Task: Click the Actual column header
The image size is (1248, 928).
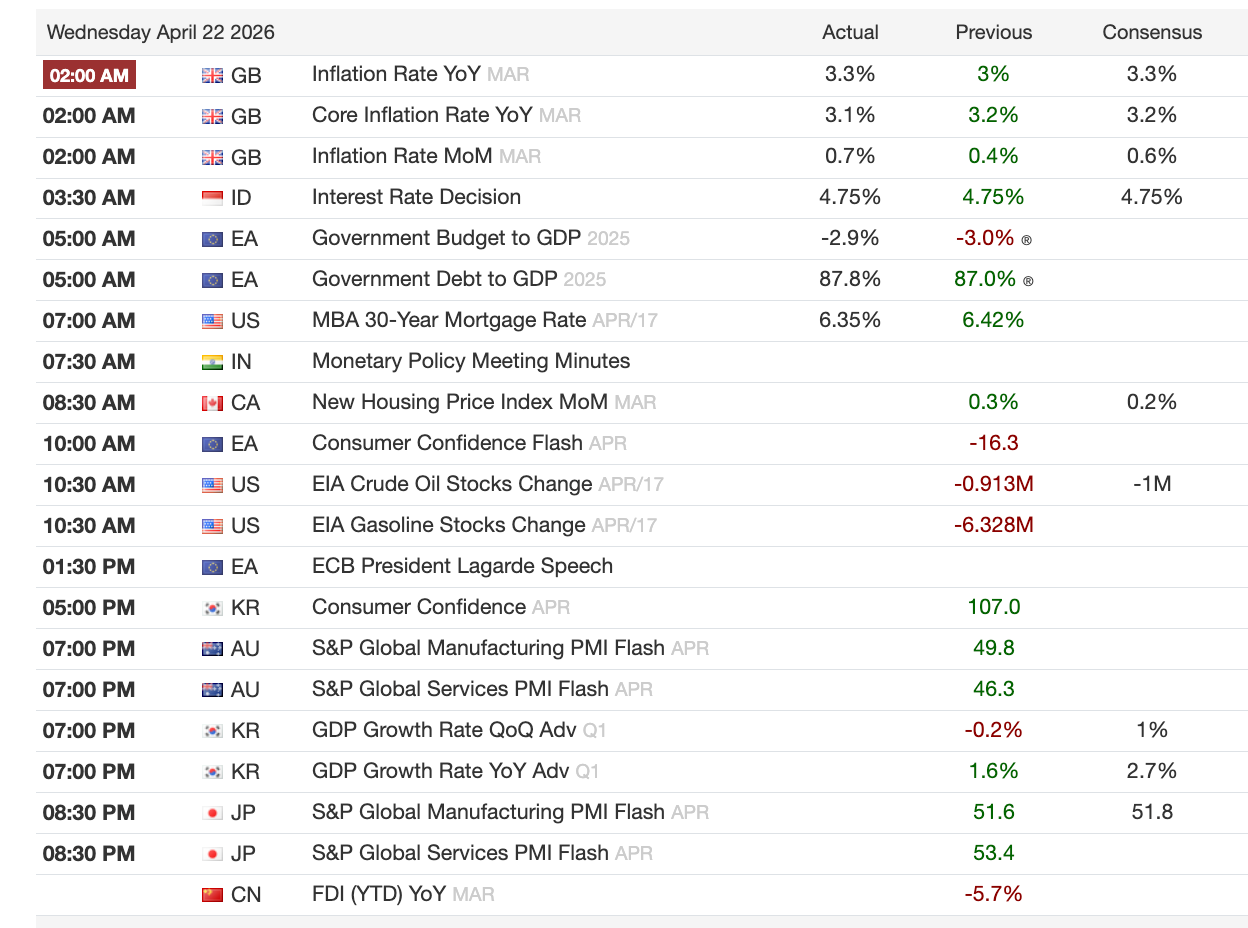Action: click(850, 32)
